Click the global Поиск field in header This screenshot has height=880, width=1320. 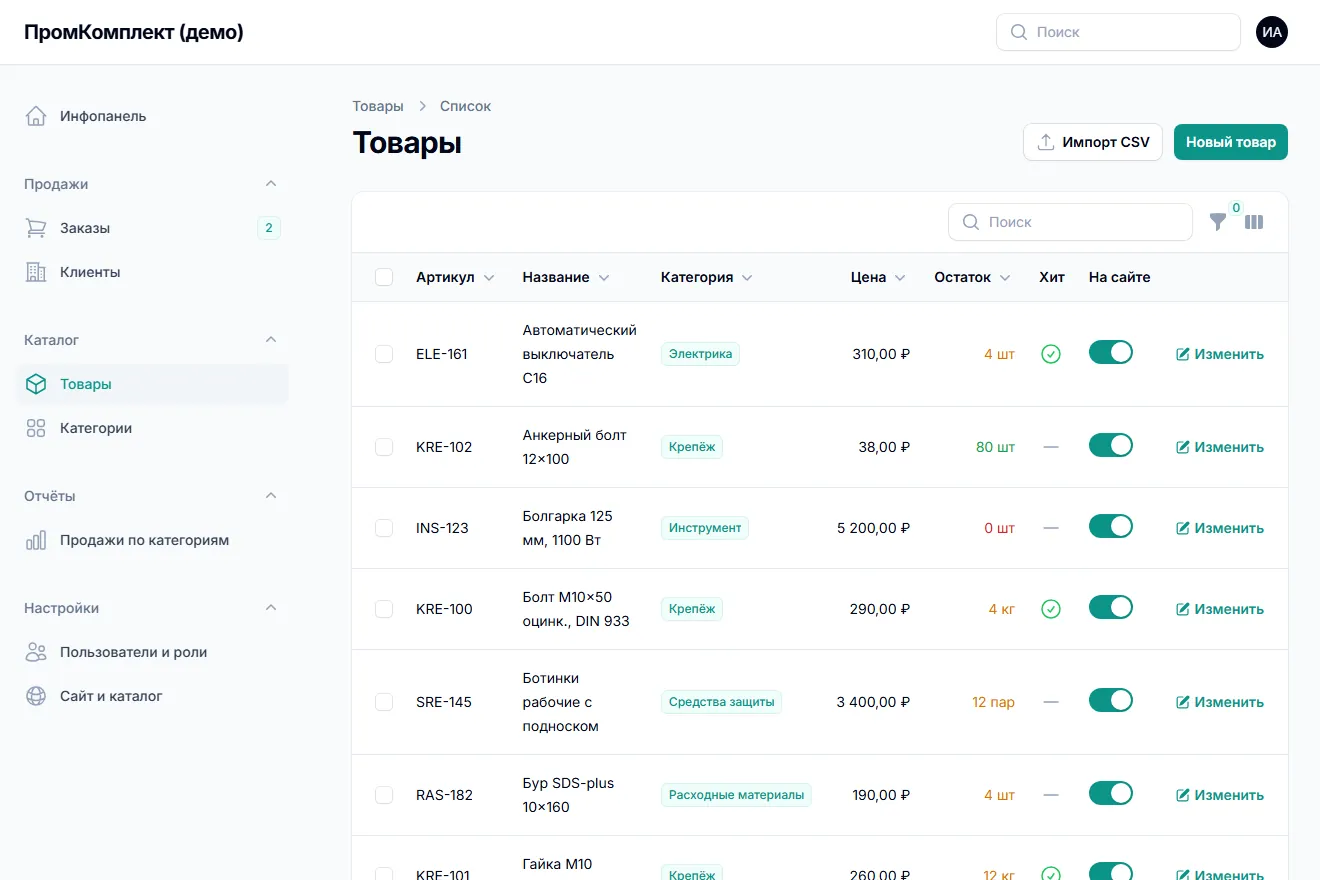click(x=1118, y=32)
